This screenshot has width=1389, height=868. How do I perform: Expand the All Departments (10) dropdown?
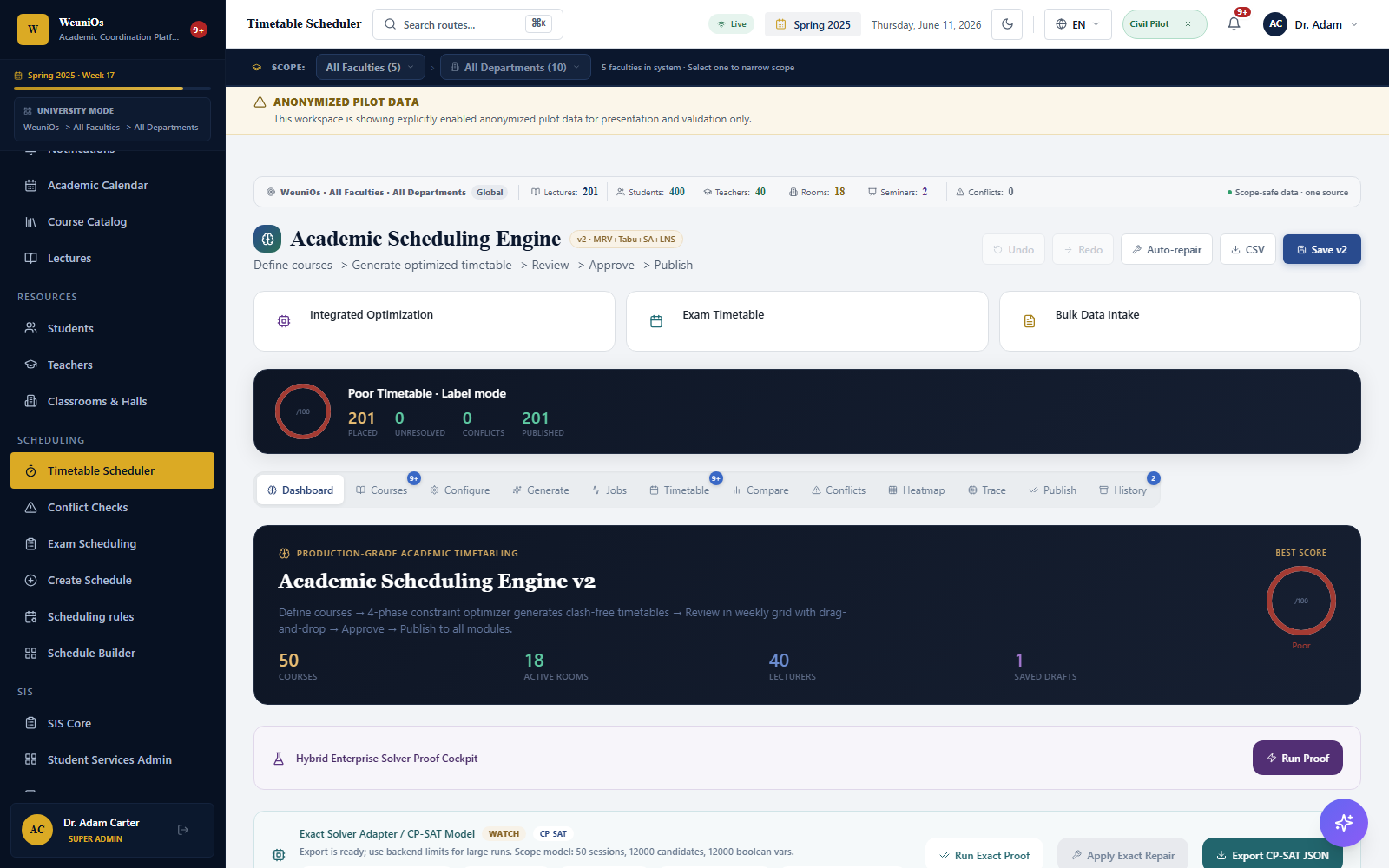point(516,67)
